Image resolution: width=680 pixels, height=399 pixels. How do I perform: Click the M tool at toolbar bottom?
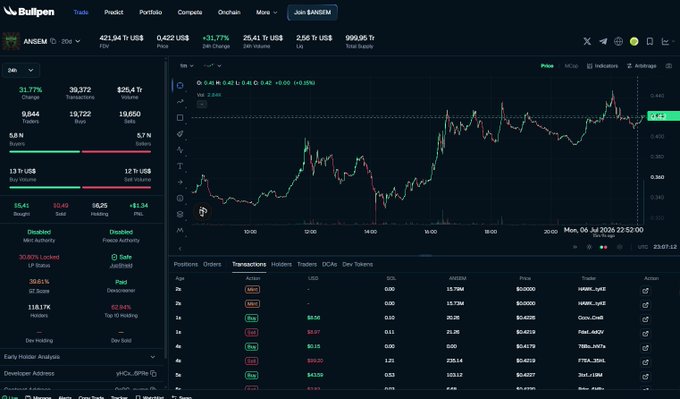click(180, 230)
